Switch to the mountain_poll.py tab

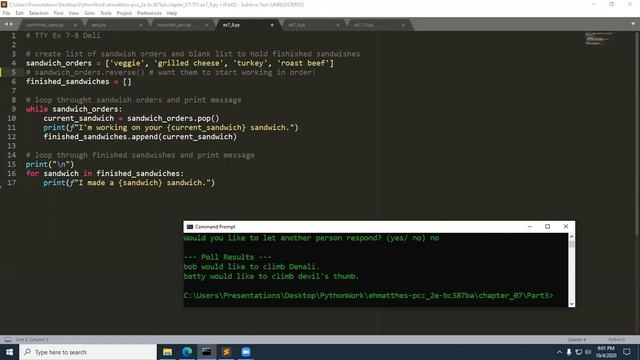[174, 25]
